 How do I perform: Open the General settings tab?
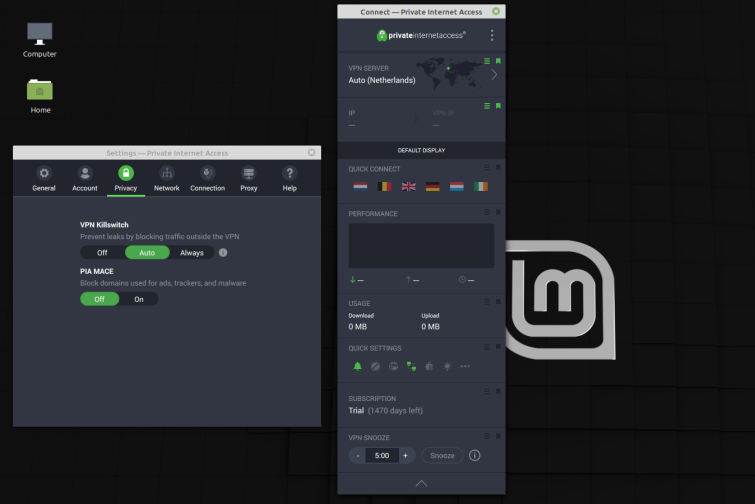click(44, 179)
